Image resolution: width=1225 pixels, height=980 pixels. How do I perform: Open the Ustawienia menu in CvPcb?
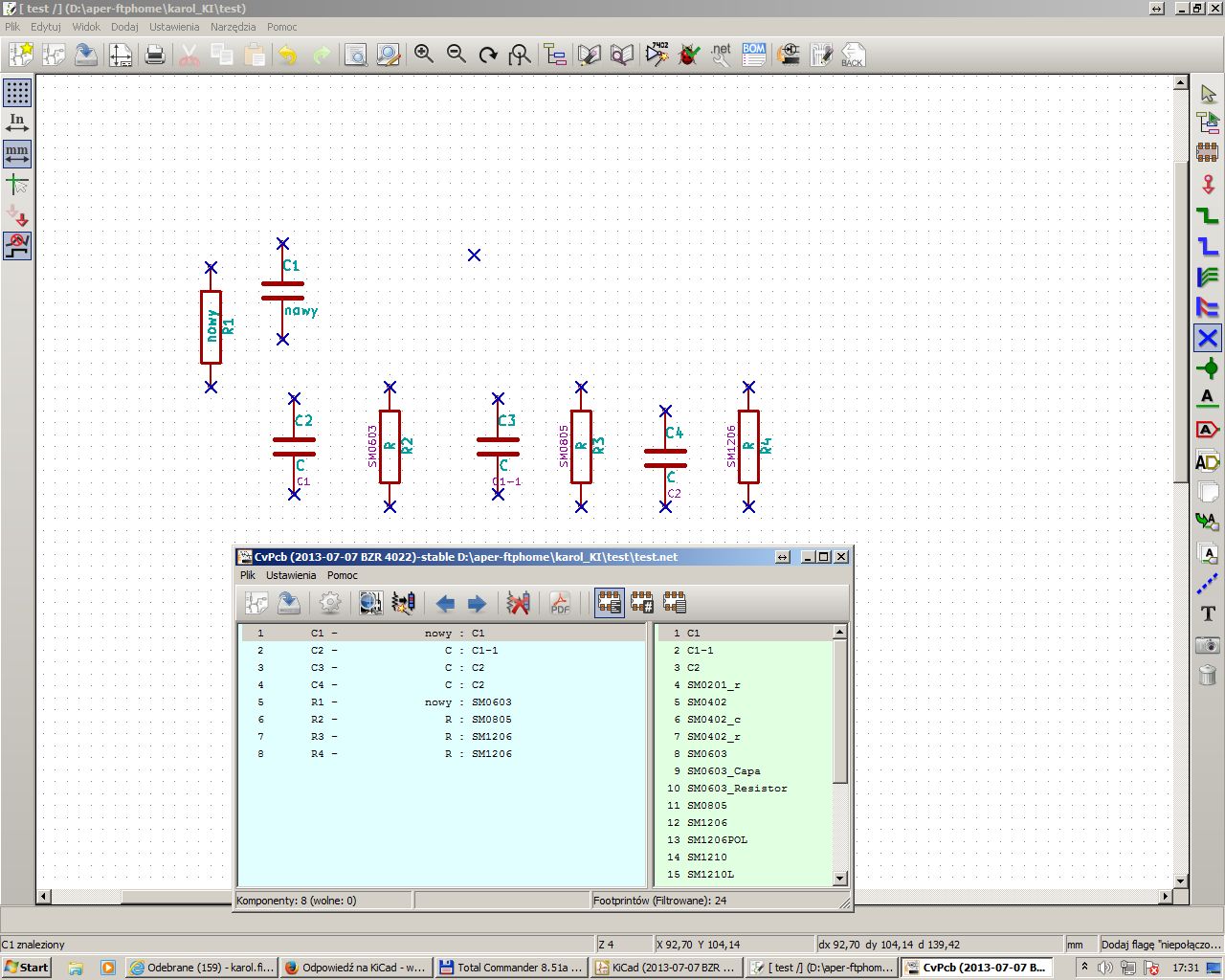pos(291,575)
